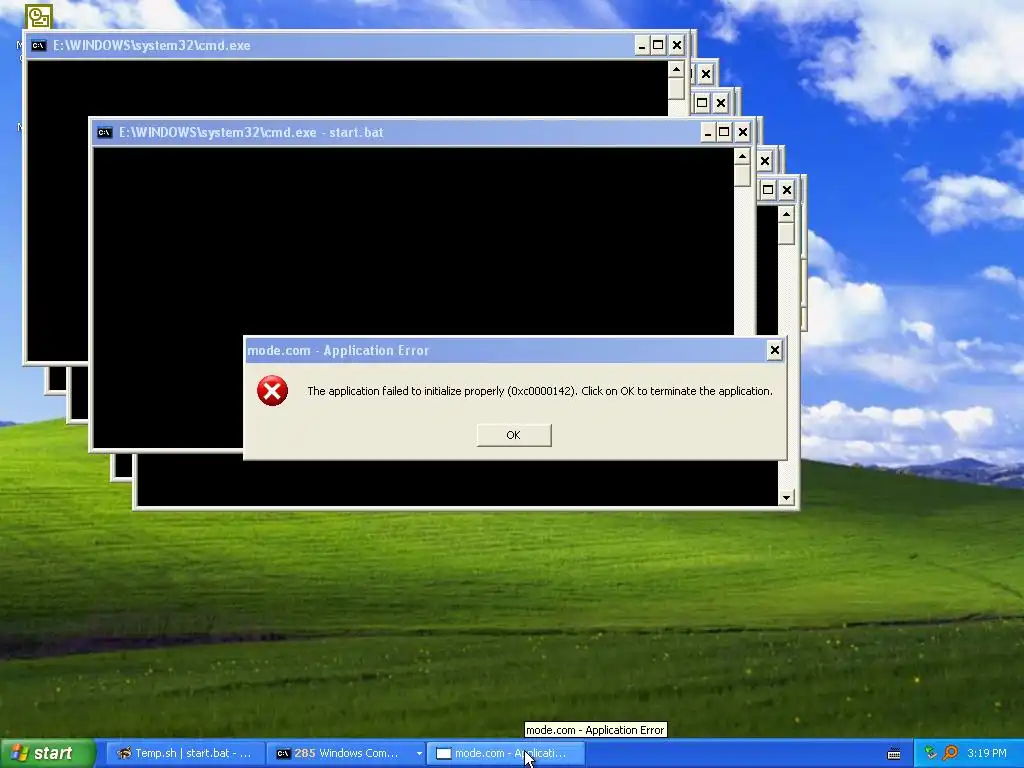This screenshot has width=1024, height=768.
Task: Switch to Temp.sh | start.bat taskbar item
Action: (x=185, y=754)
